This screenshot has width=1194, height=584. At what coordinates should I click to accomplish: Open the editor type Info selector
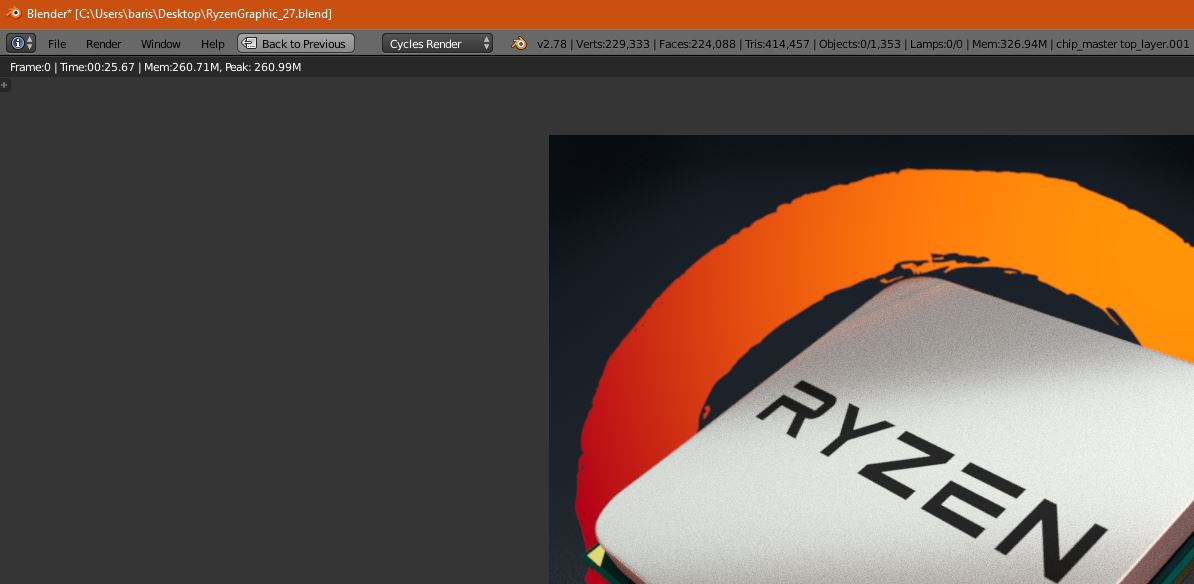point(21,43)
